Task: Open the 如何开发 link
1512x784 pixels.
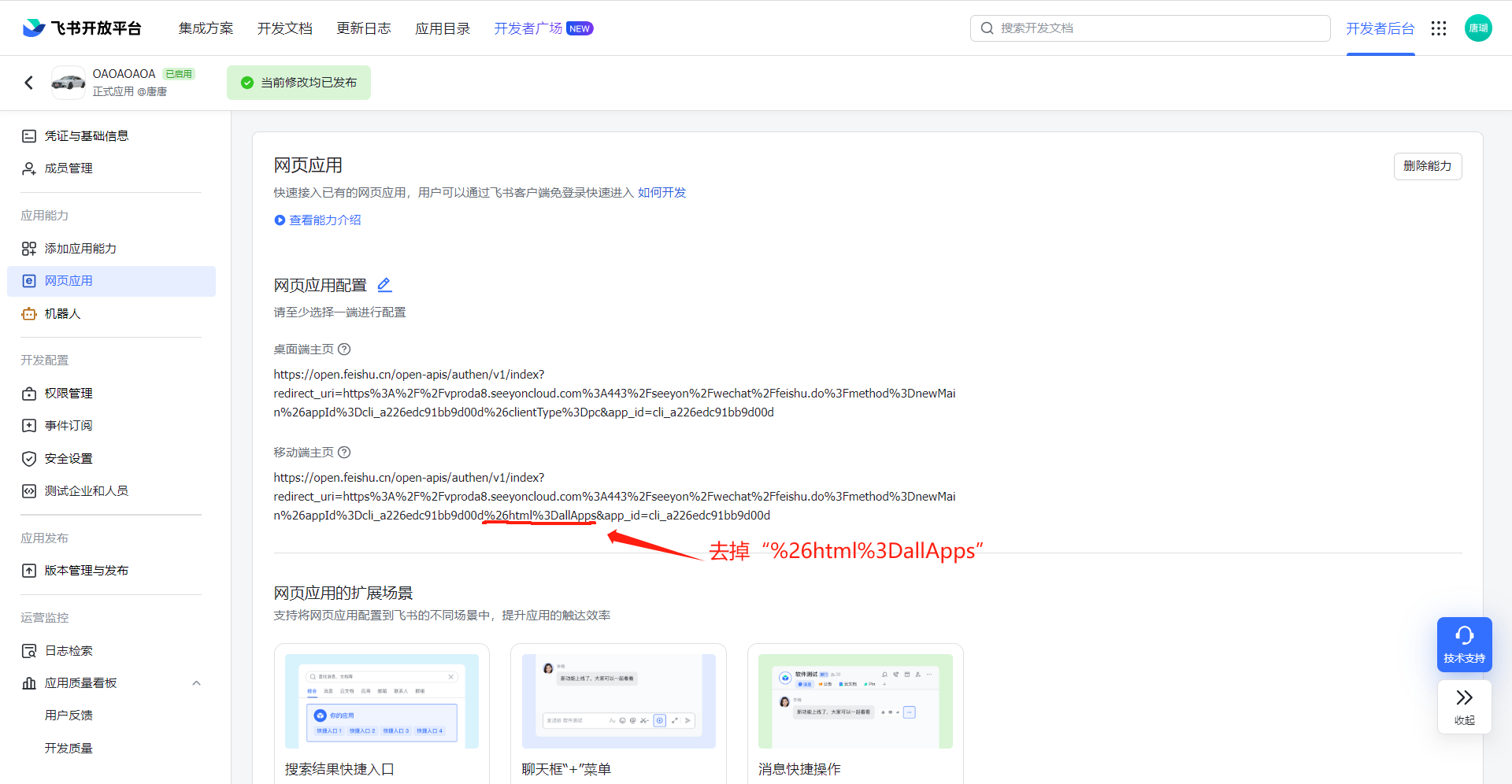Action: (x=662, y=193)
